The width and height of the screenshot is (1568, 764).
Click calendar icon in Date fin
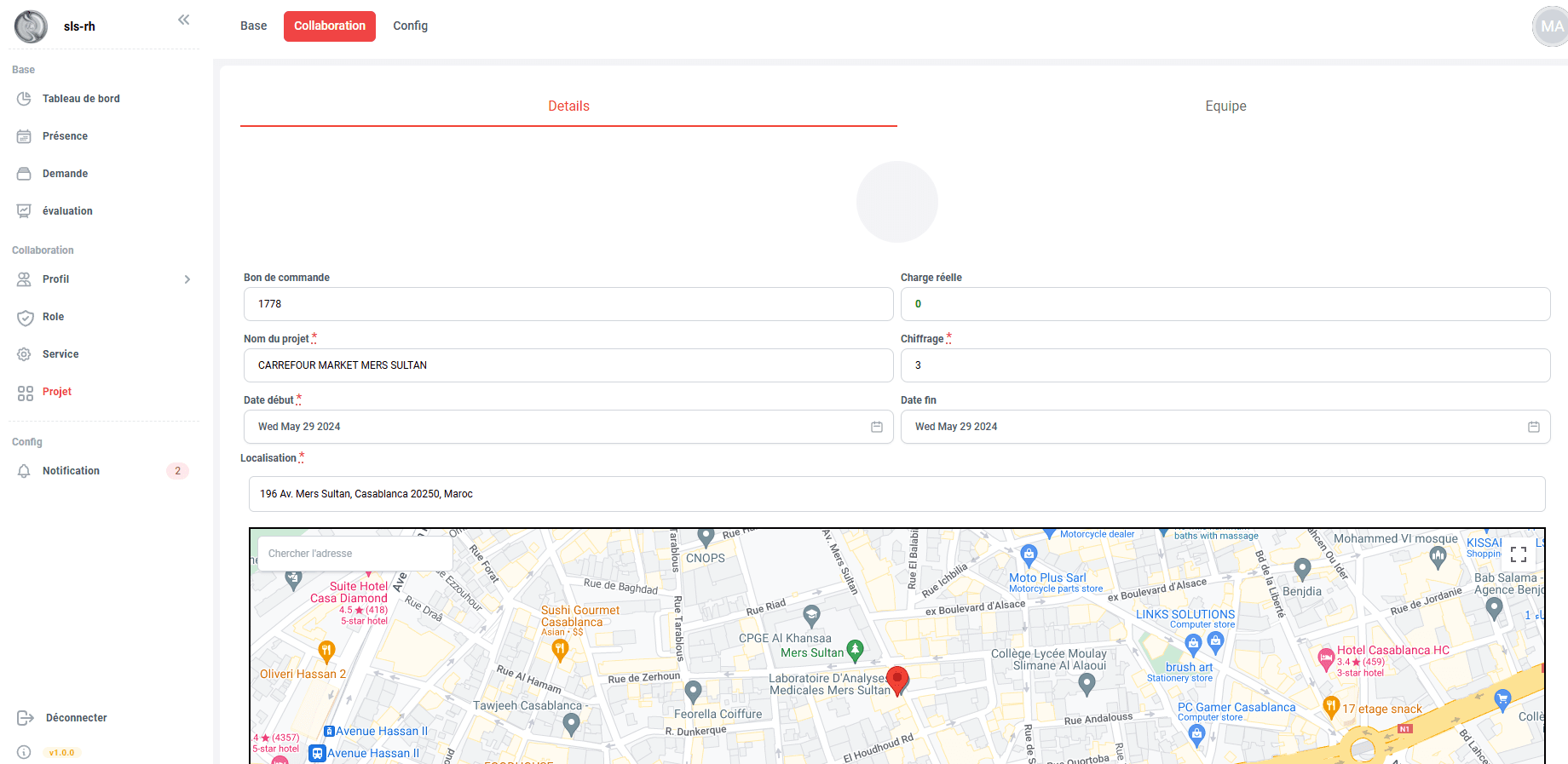coord(1534,427)
